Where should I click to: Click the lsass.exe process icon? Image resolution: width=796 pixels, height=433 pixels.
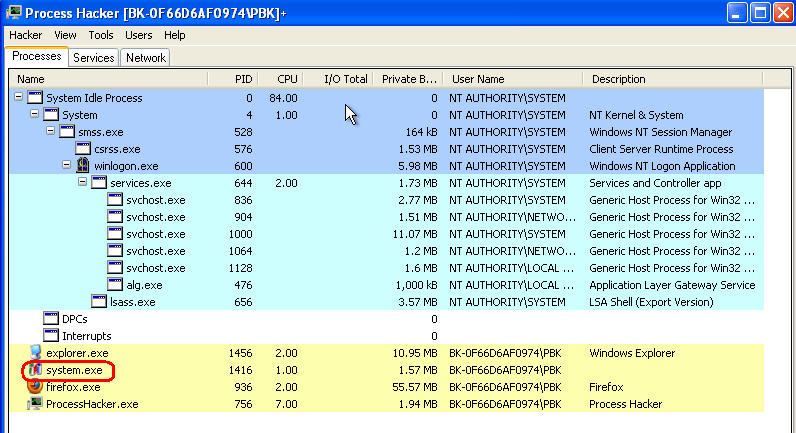tap(99, 302)
